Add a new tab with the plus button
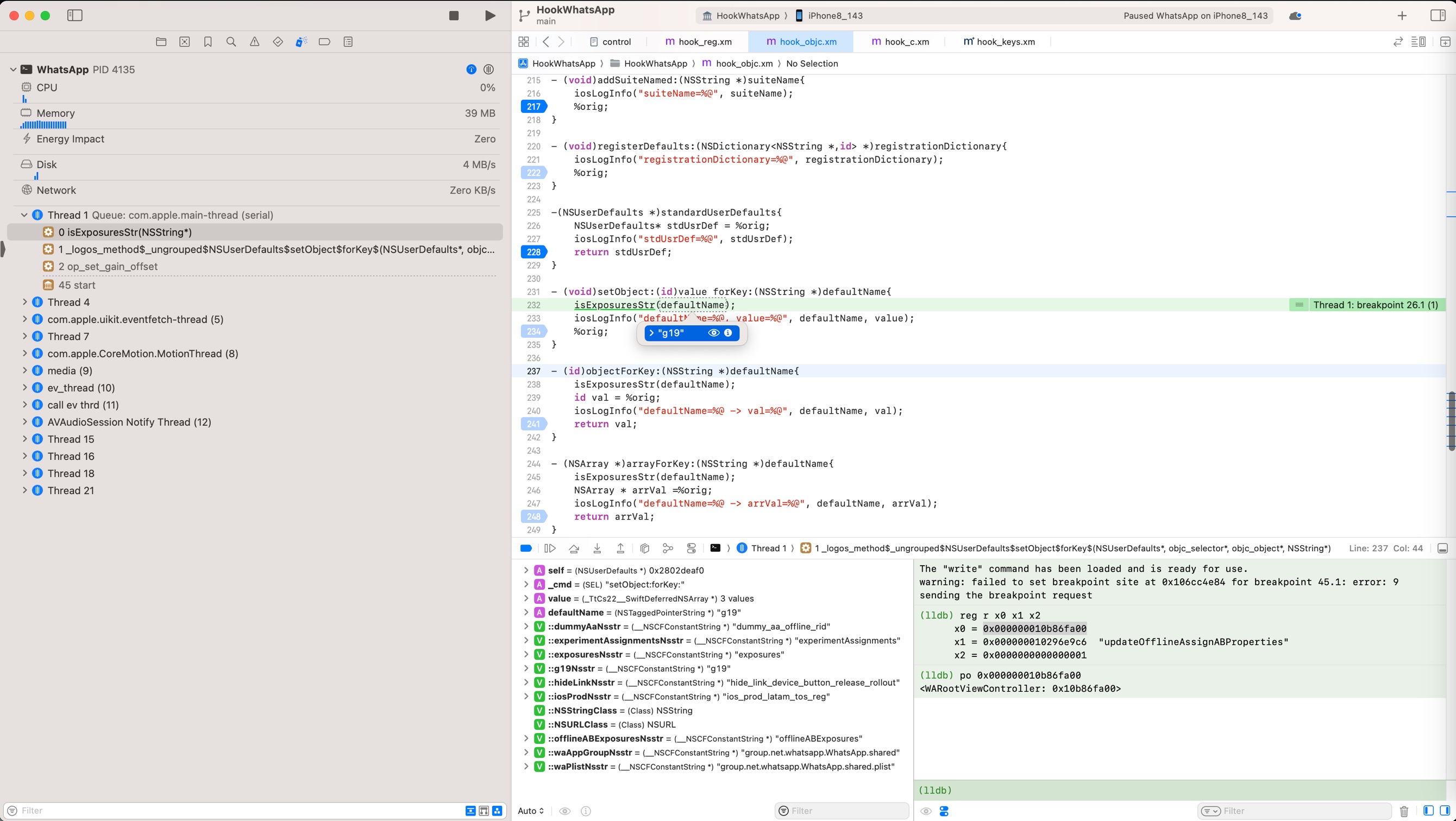This screenshot has width=1456, height=821. click(1402, 16)
